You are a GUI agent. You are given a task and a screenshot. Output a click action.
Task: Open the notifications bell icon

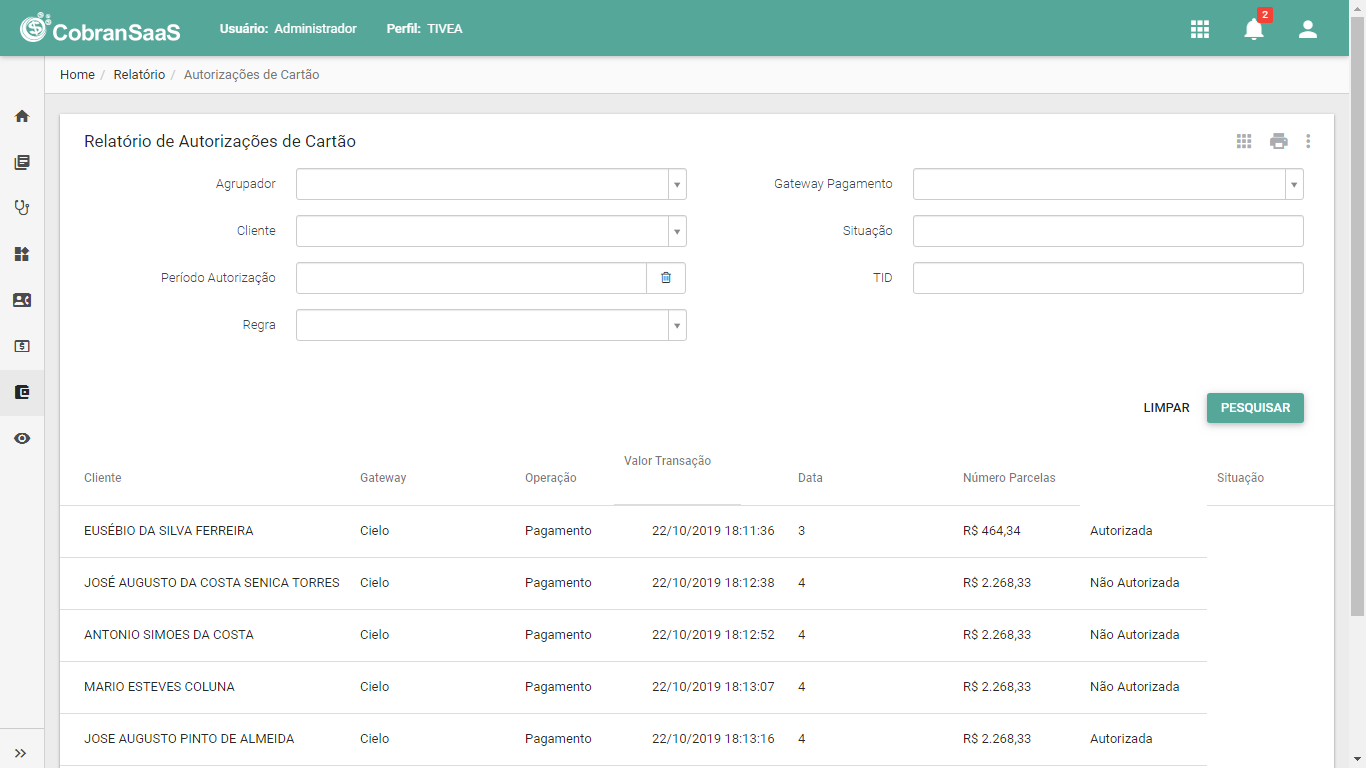point(1254,29)
